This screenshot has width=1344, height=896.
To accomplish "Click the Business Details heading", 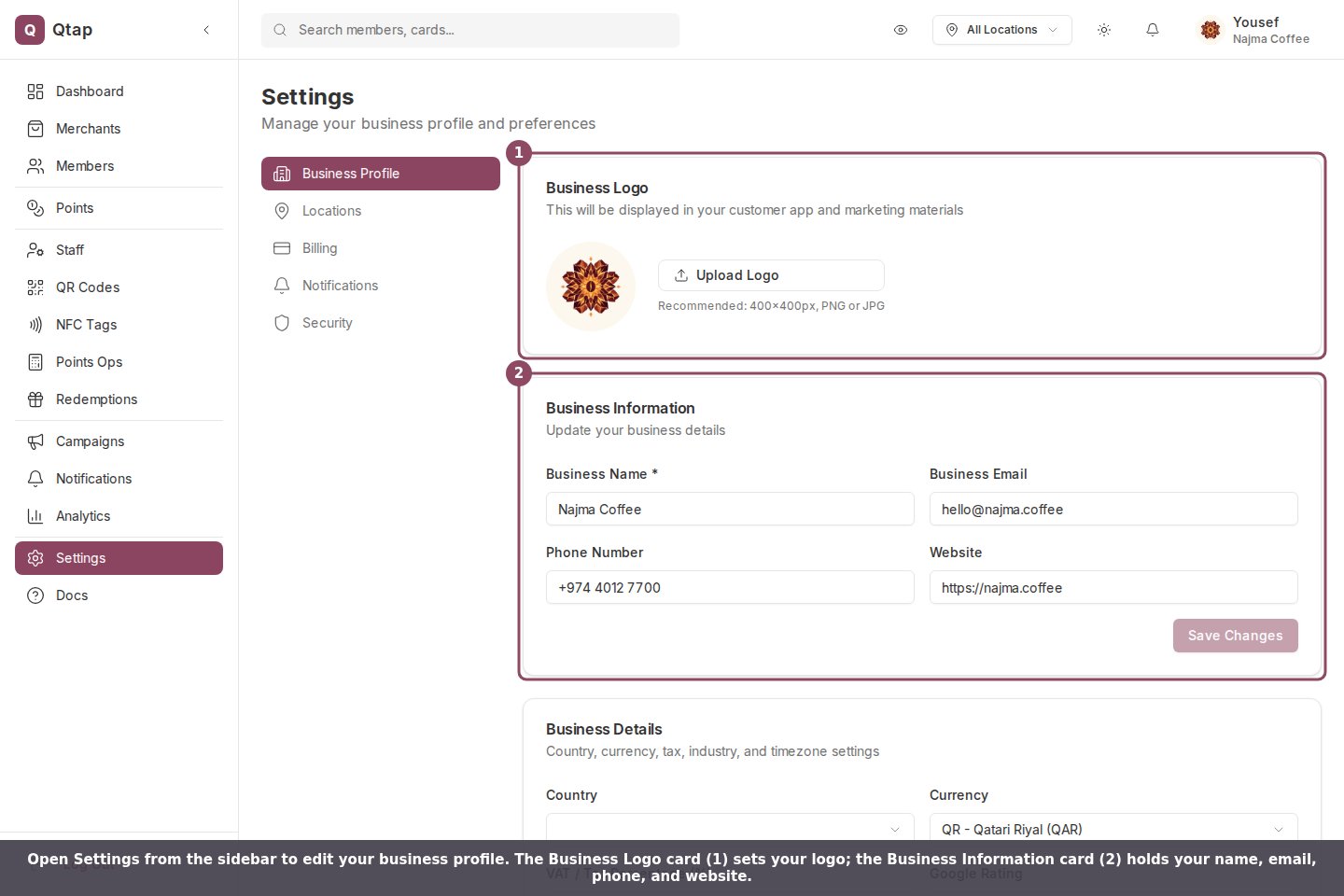I will (604, 729).
